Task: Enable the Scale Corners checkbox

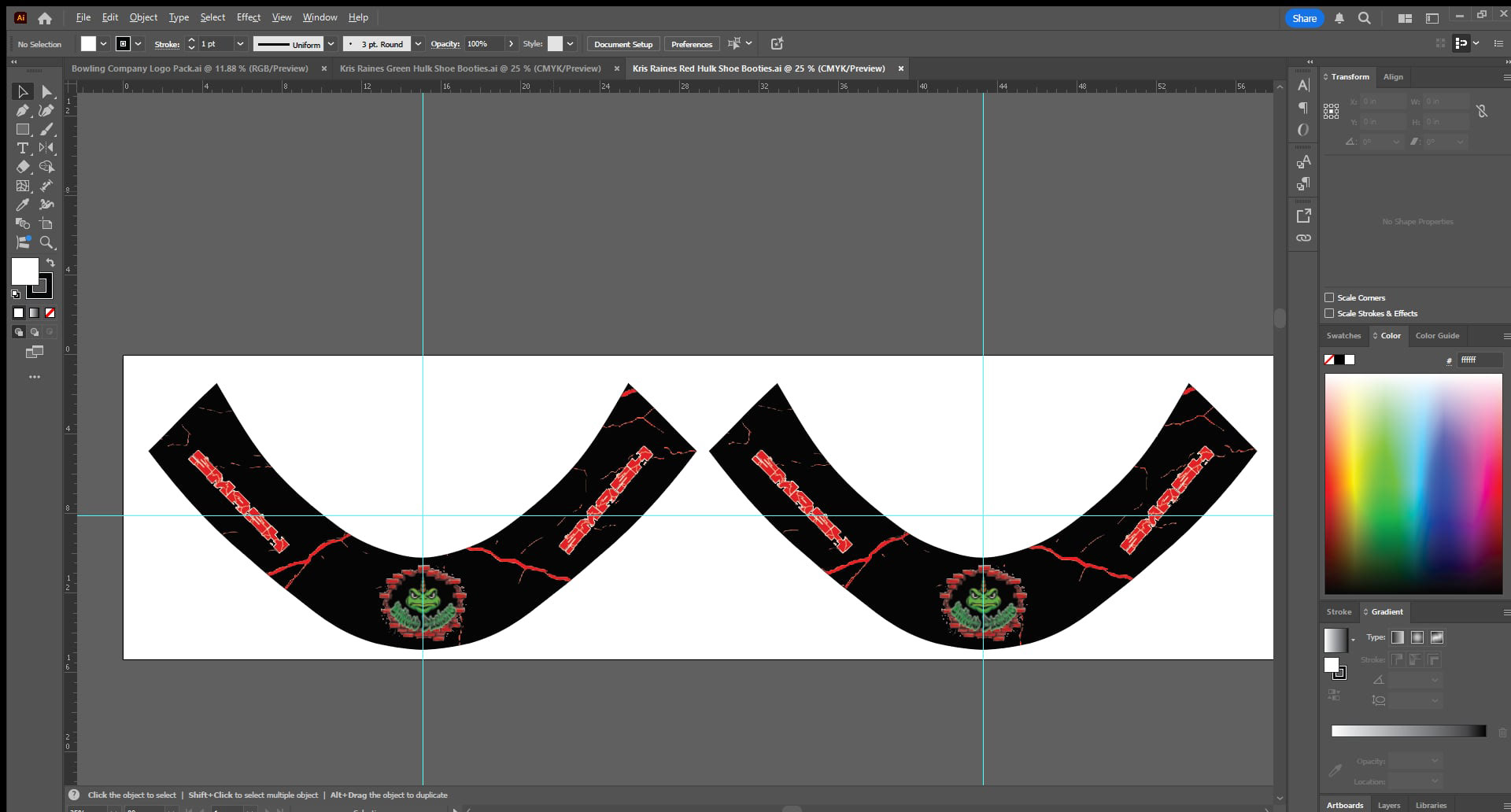Action: 1329,297
